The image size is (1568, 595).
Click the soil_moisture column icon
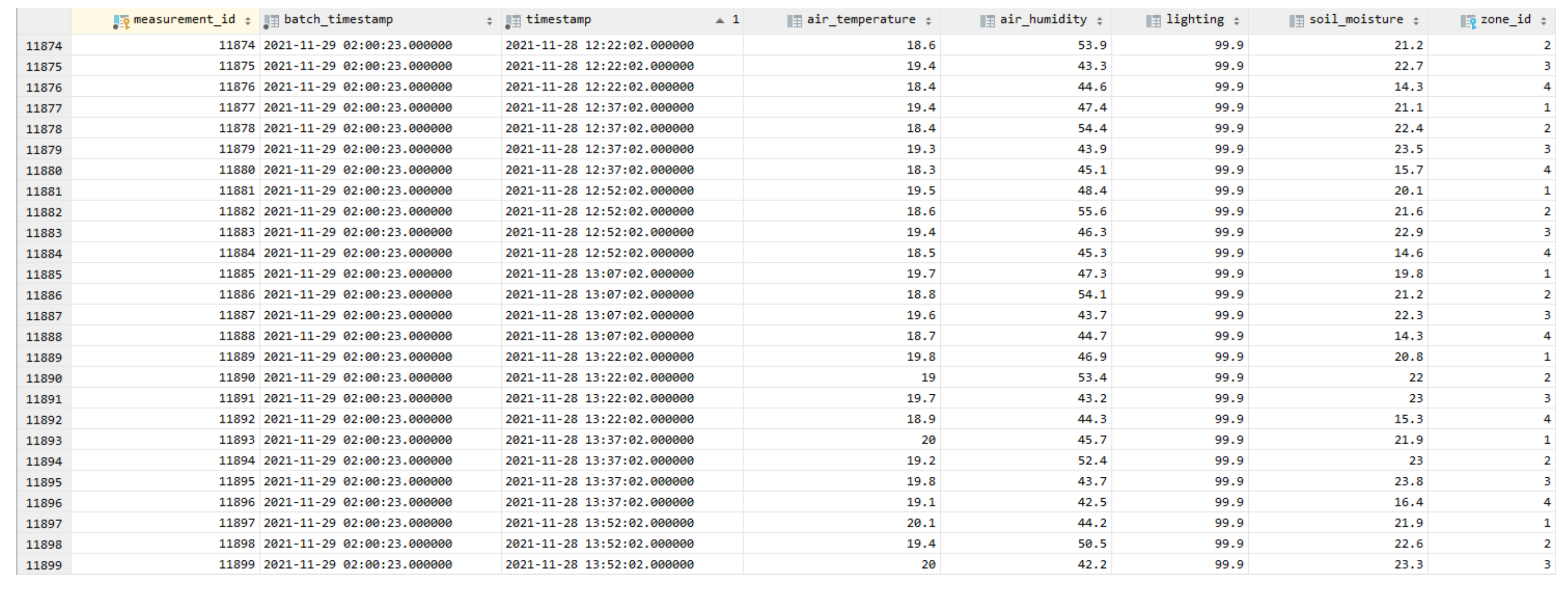coord(1296,21)
